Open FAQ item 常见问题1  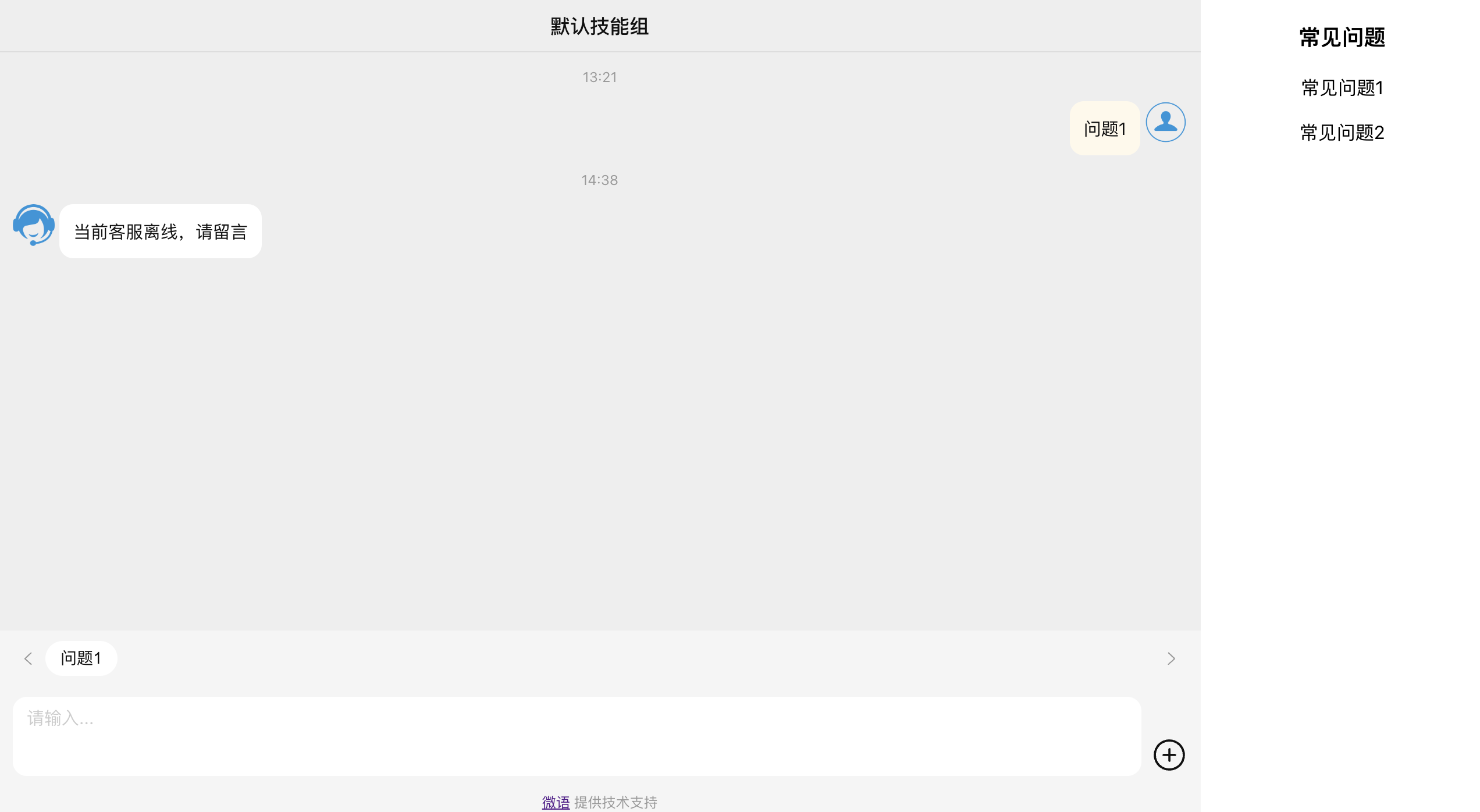click(1342, 88)
